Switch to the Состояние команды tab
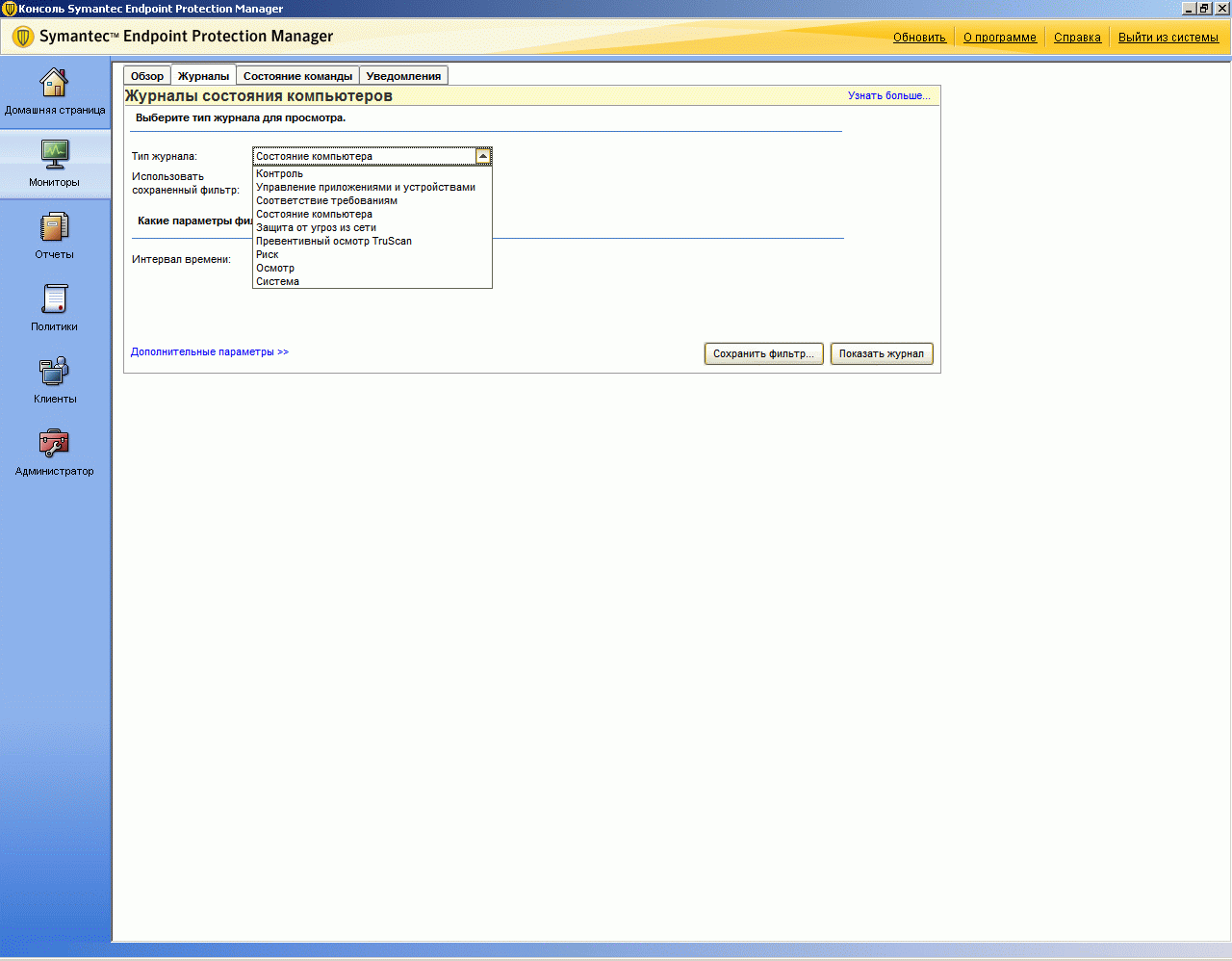 [x=297, y=76]
